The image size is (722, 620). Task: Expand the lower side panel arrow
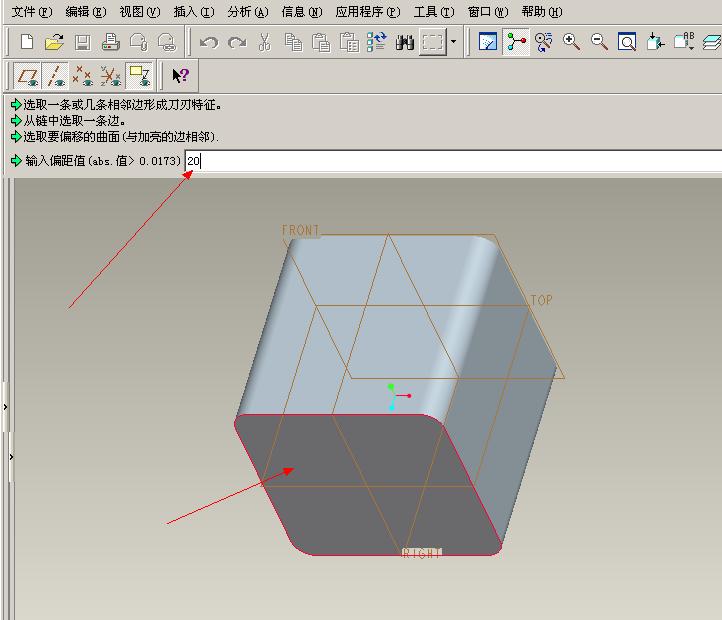(11, 456)
